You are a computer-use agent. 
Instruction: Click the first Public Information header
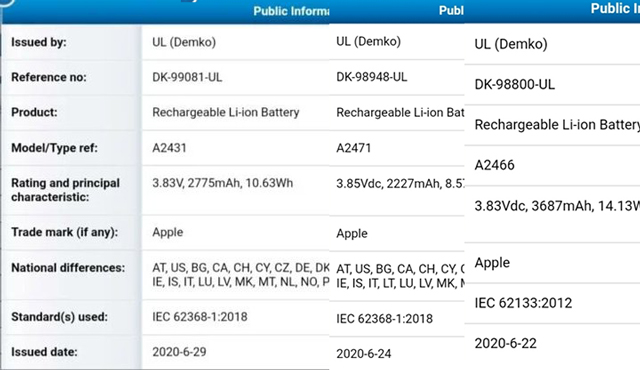pos(291,11)
